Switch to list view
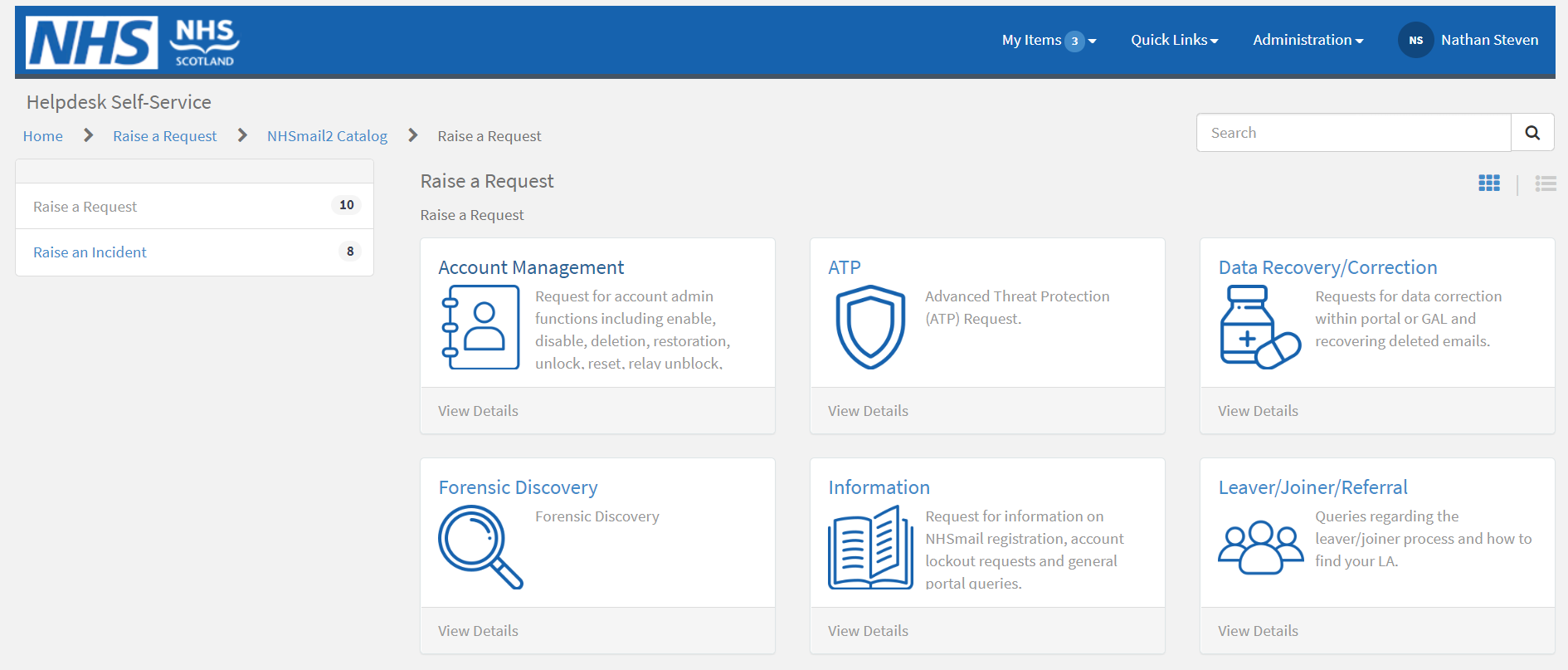The width and height of the screenshot is (1568, 670). click(x=1546, y=183)
